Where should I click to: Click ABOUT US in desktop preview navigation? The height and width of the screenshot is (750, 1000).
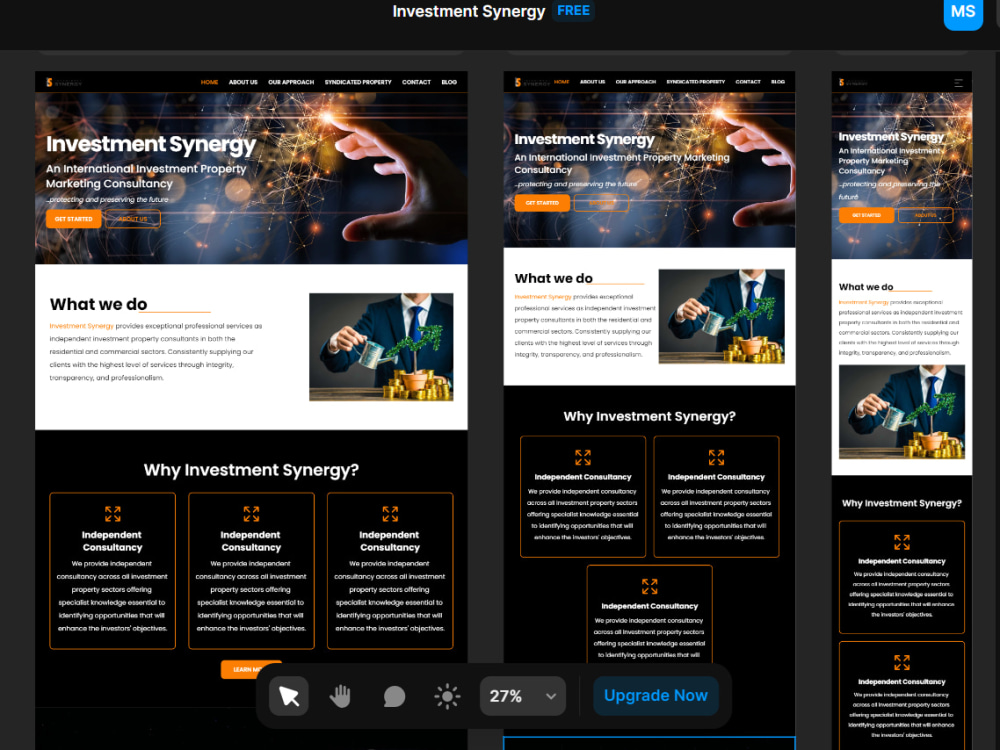243,82
